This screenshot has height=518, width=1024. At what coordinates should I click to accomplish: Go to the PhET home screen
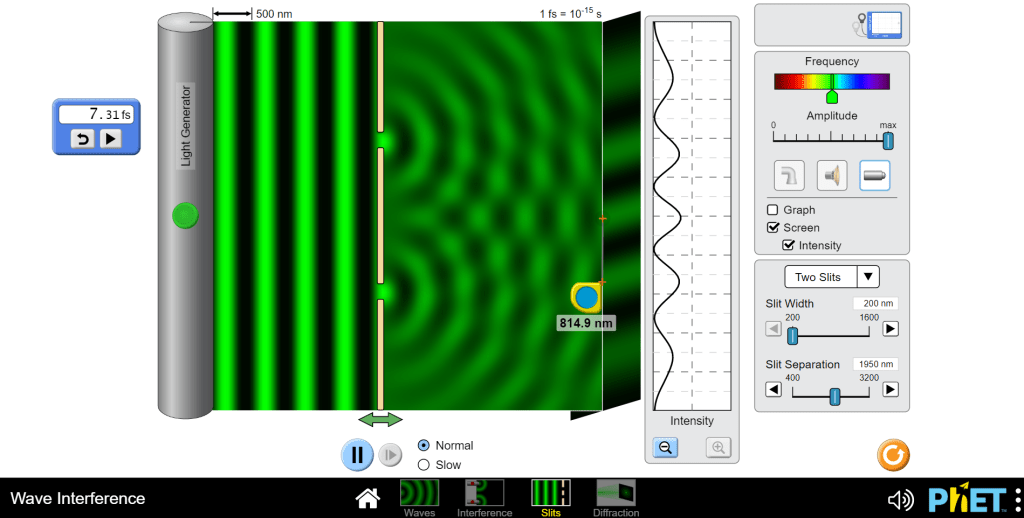[368, 498]
